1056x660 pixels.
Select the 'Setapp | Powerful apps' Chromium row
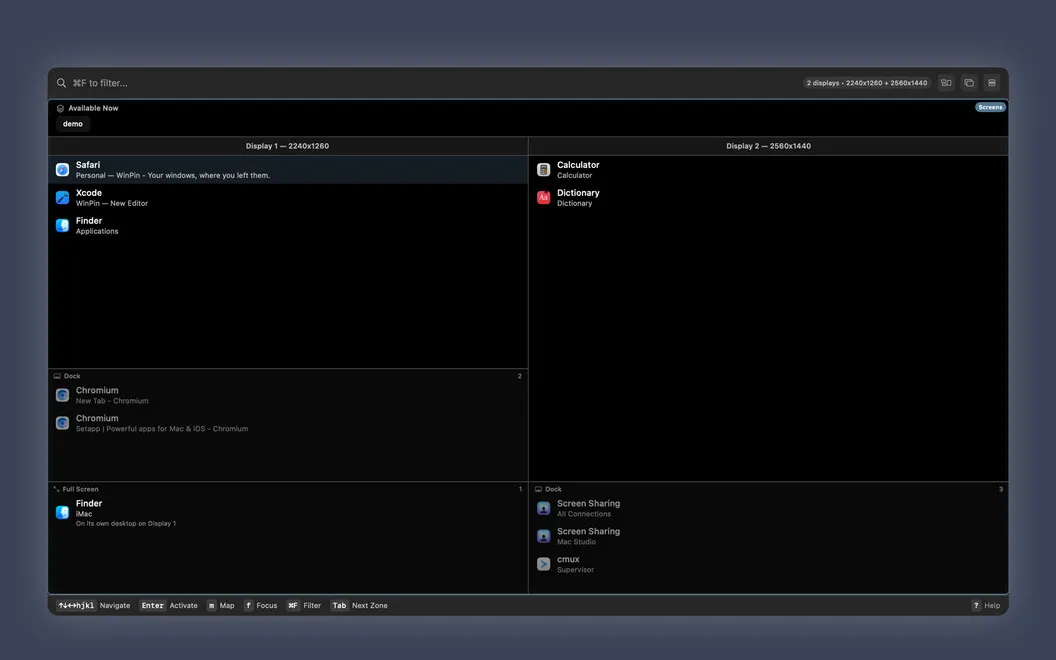click(288, 423)
